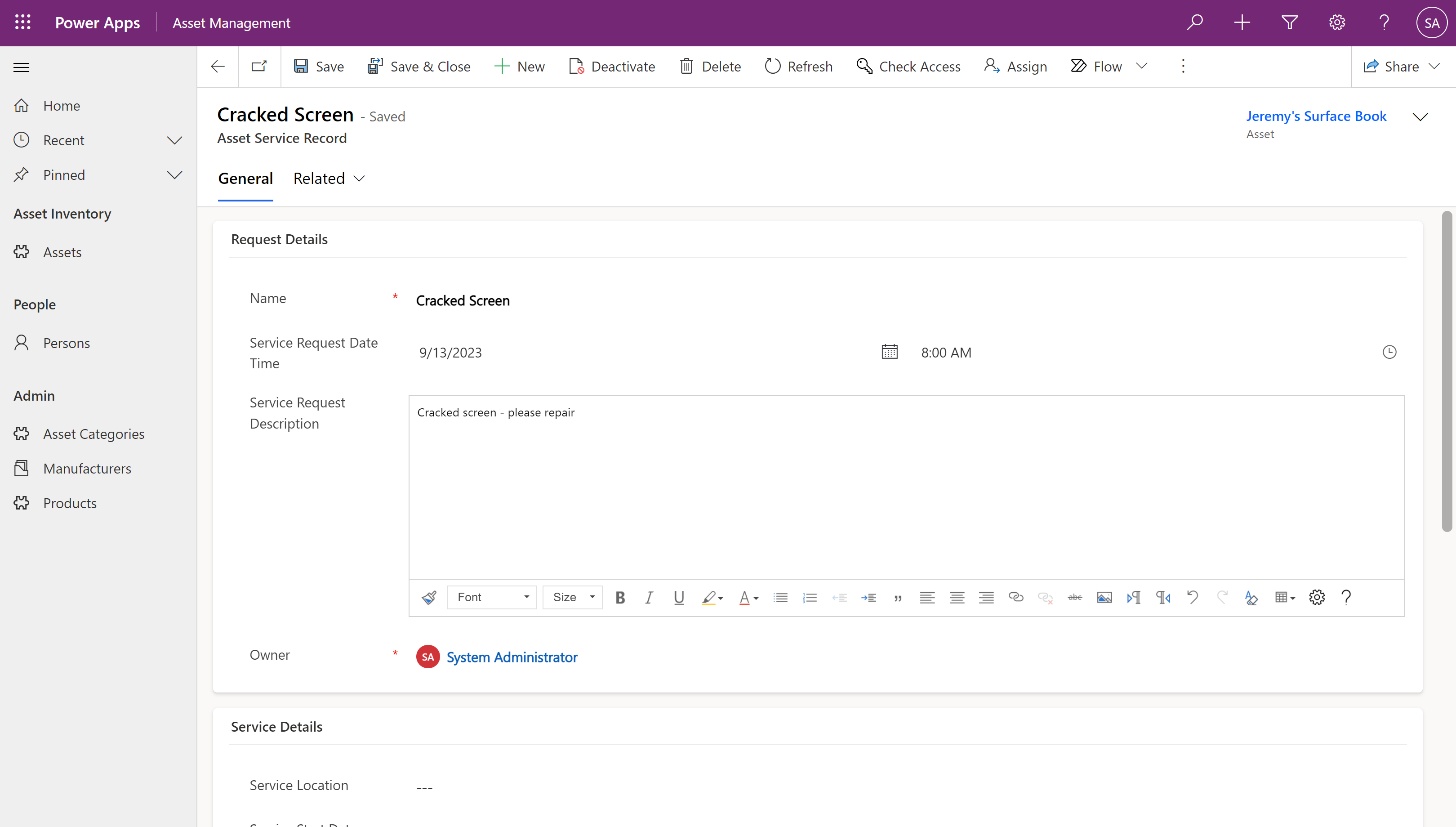This screenshot has width=1456, height=827.
Task: Click the plus quick create icon
Action: (x=1242, y=23)
